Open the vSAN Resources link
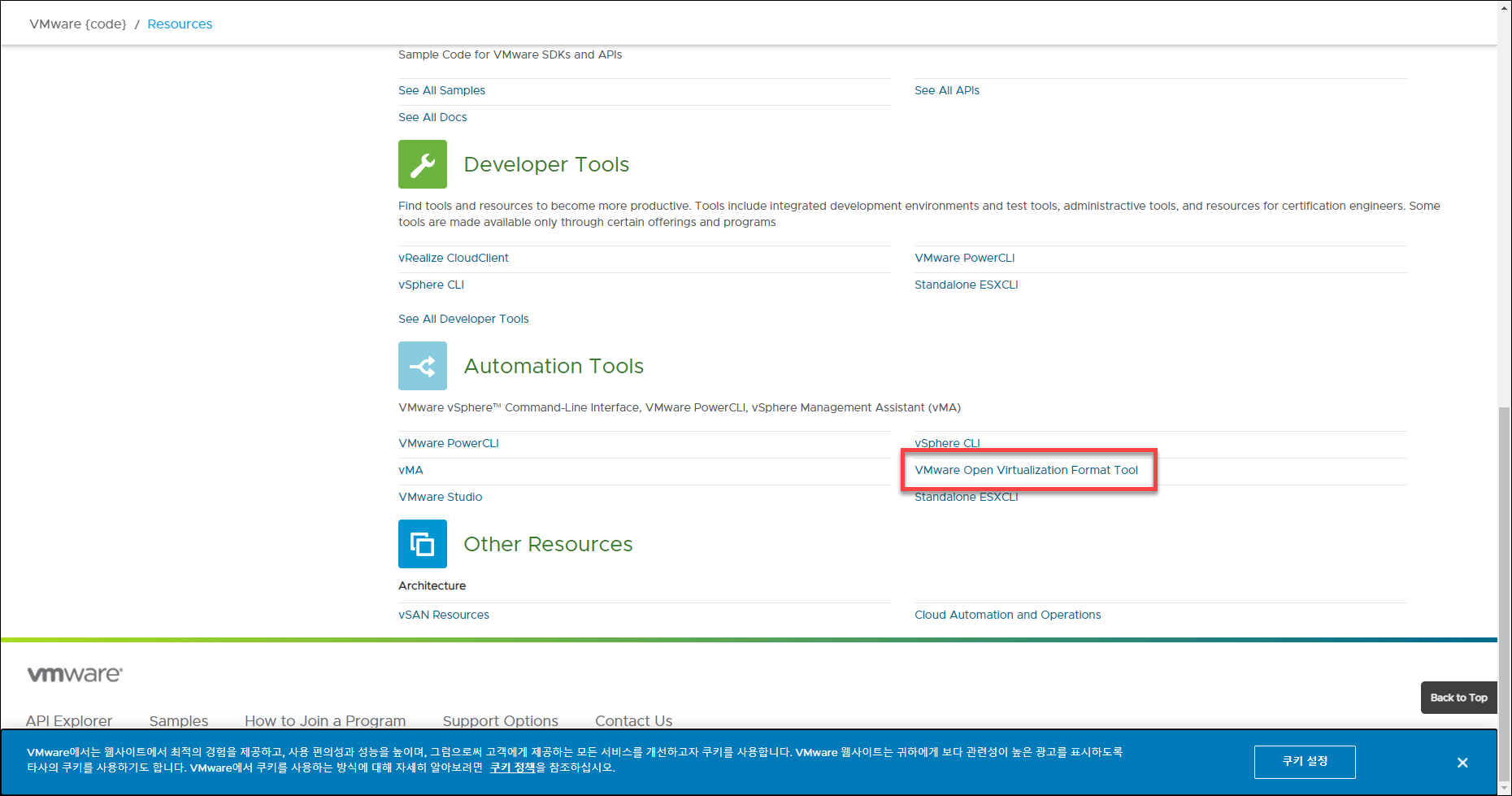The height and width of the screenshot is (796, 1512). coord(444,615)
